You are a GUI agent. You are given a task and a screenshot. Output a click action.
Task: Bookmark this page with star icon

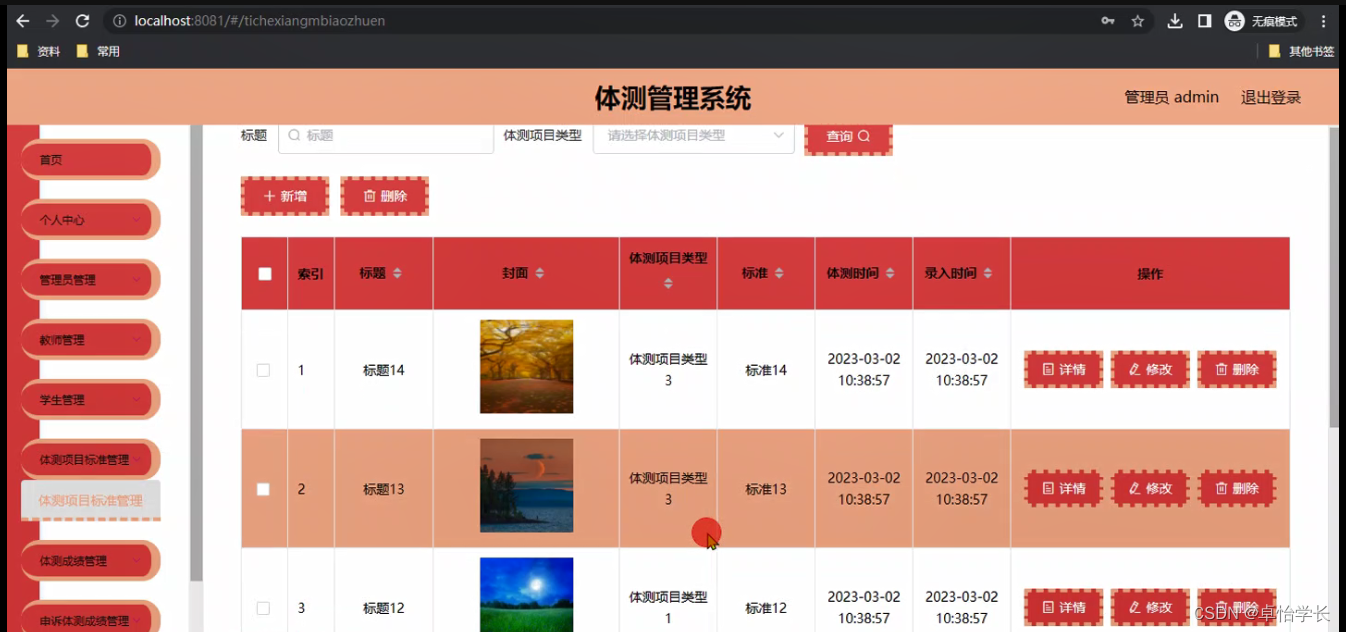point(1137,21)
